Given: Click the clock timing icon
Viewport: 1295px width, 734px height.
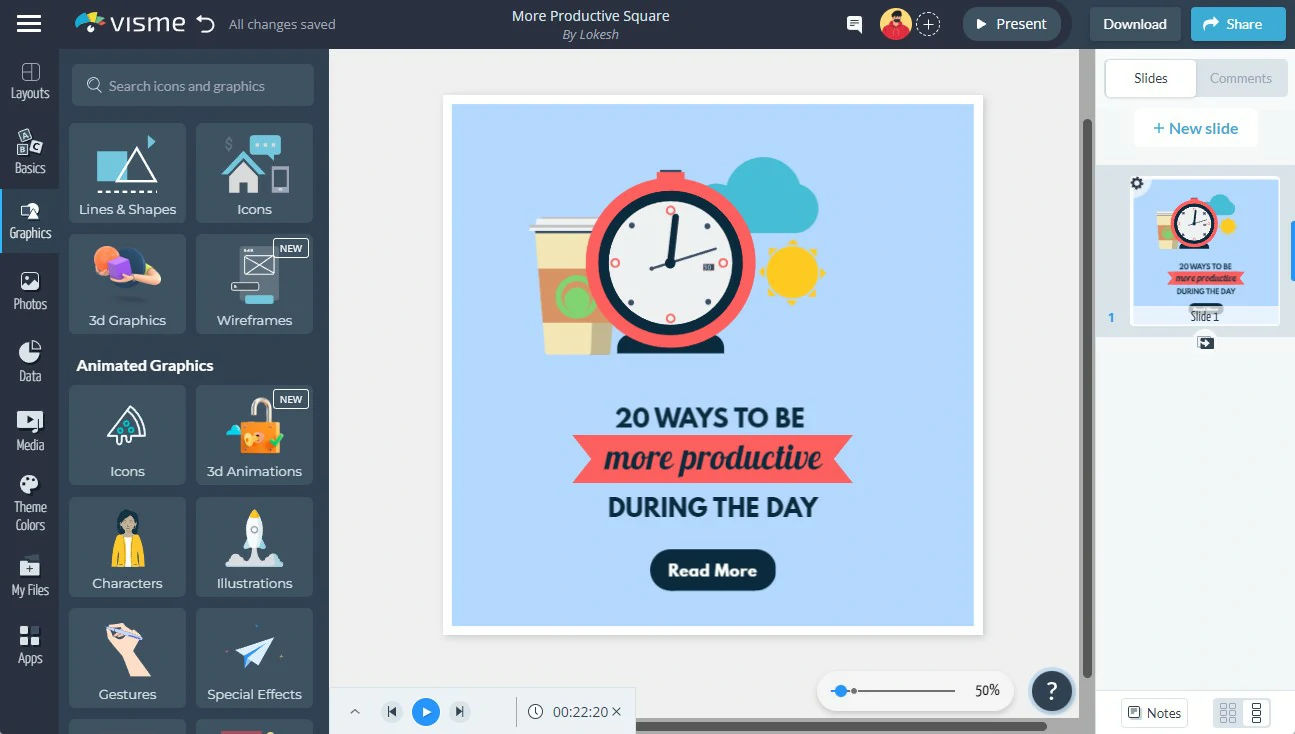Looking at the screenshot, I should (x=536, y=712).
